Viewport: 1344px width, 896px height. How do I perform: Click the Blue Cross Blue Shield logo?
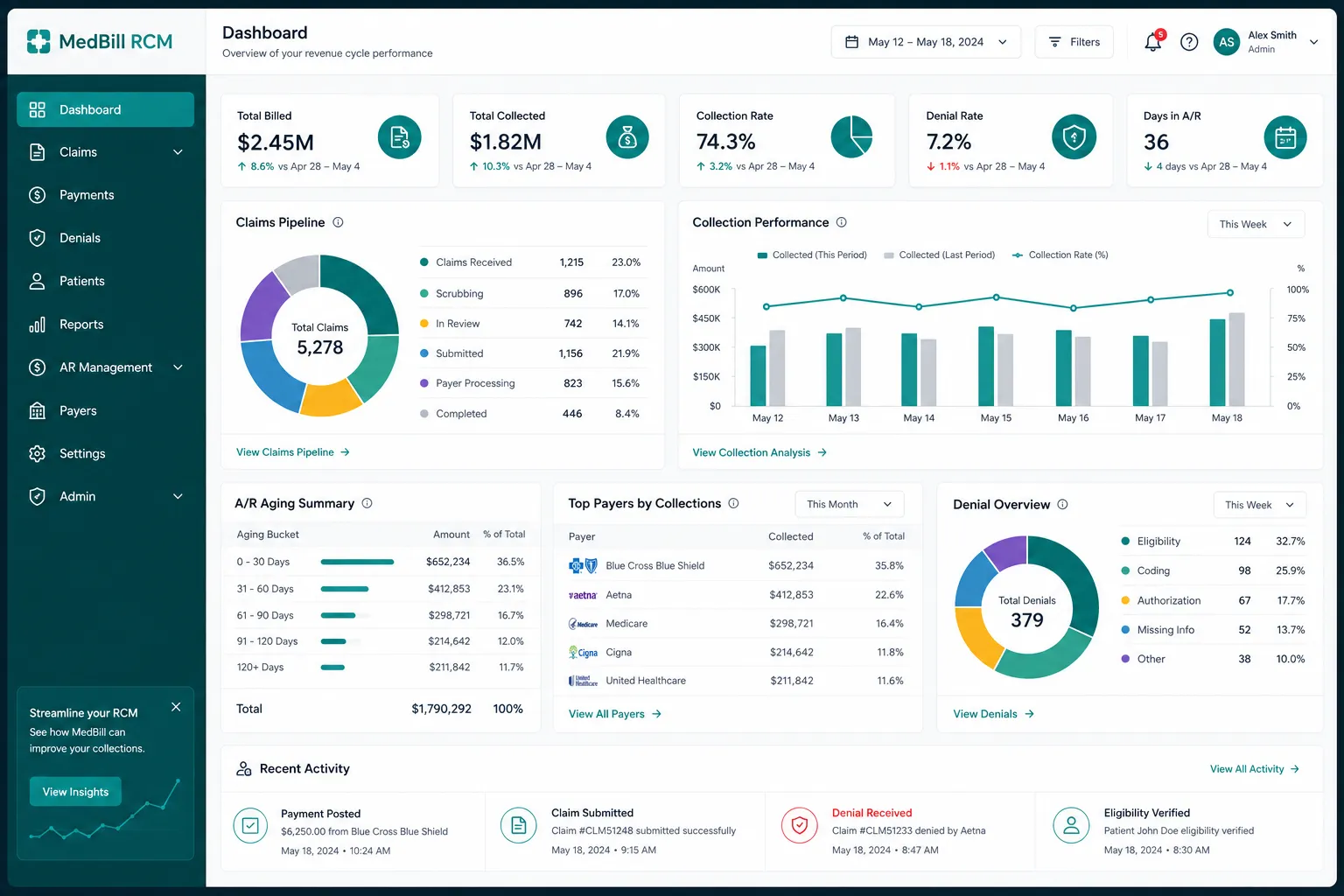tap(583, 566)
